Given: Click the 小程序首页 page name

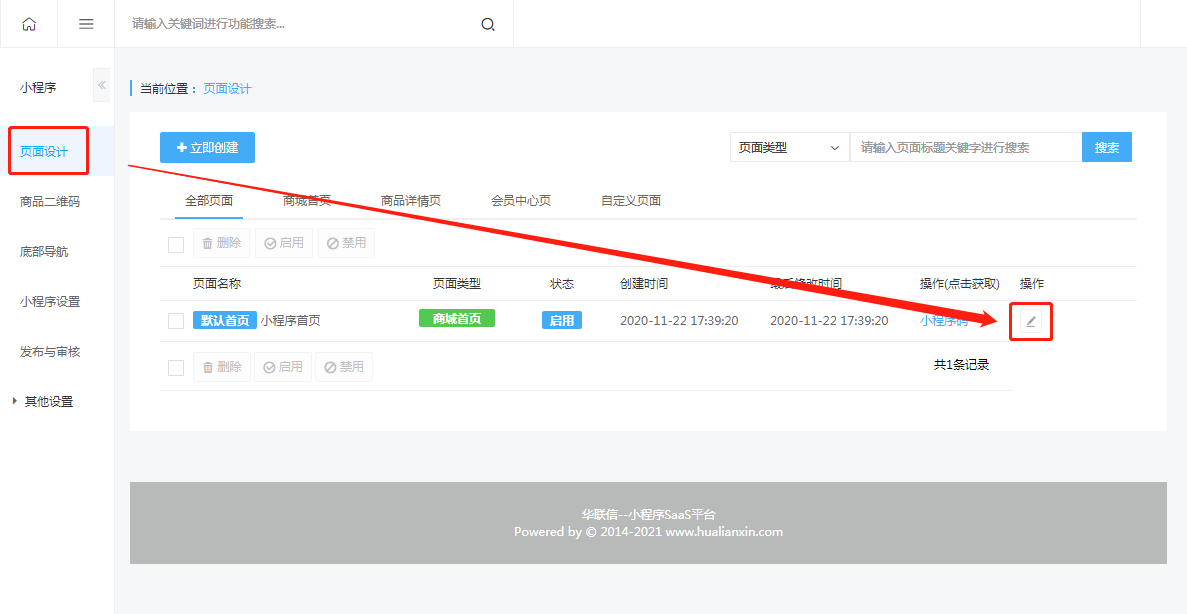Looking at the screenshot, I should tap(291, 320).
